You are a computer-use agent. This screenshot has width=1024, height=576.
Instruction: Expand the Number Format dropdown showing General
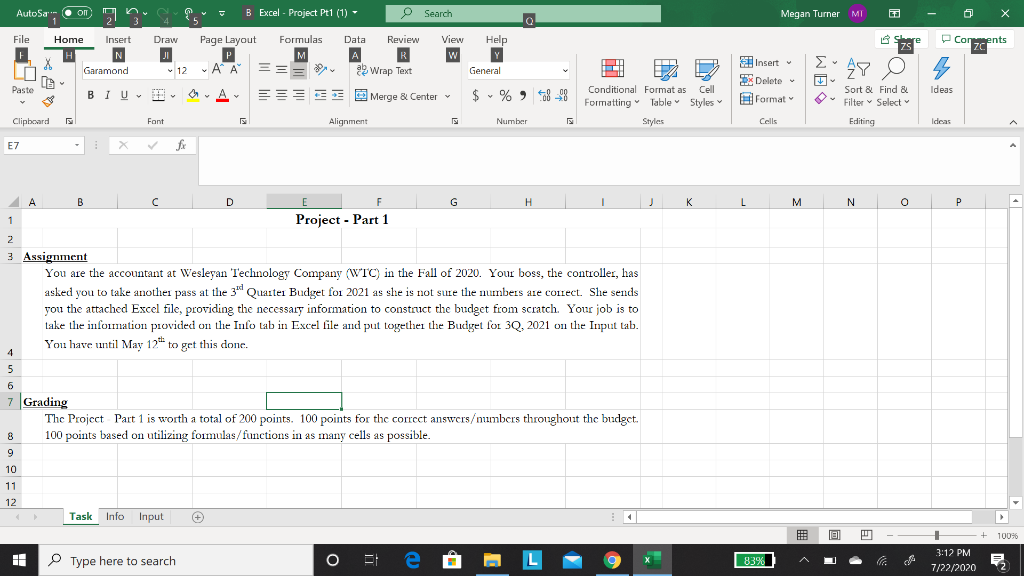tap(563, 71)
